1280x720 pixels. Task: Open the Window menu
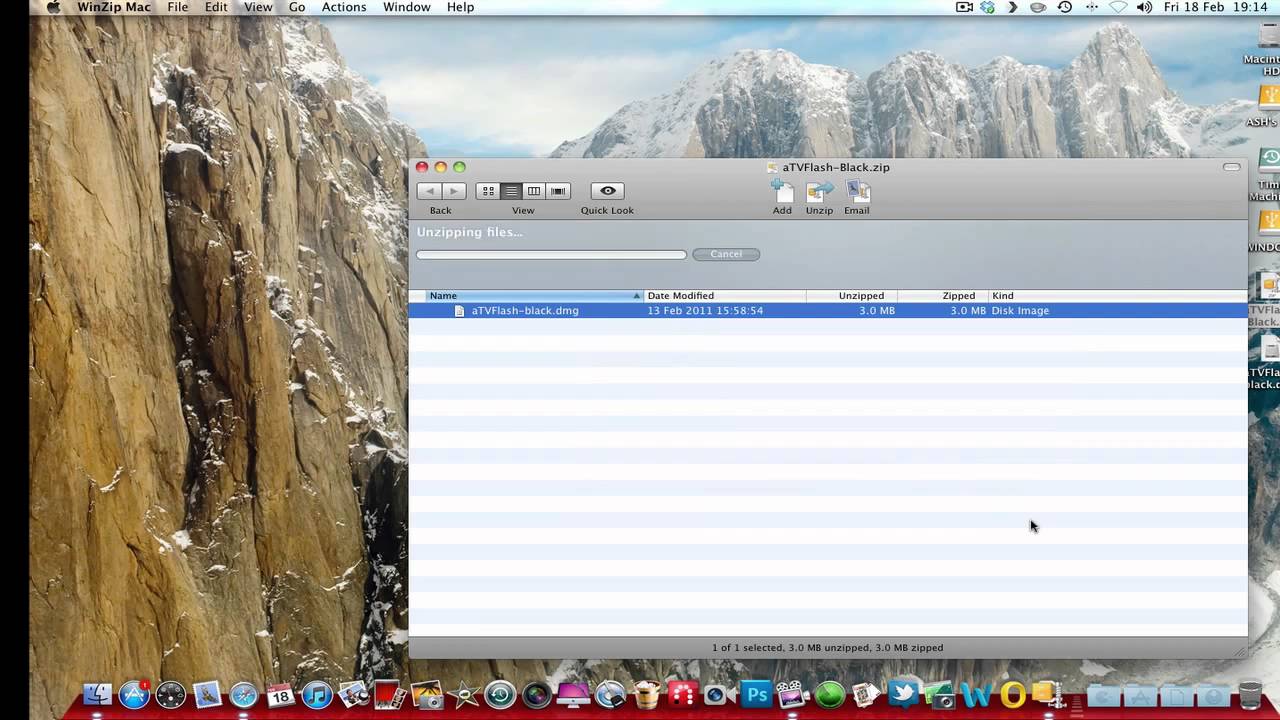(407, 7)
